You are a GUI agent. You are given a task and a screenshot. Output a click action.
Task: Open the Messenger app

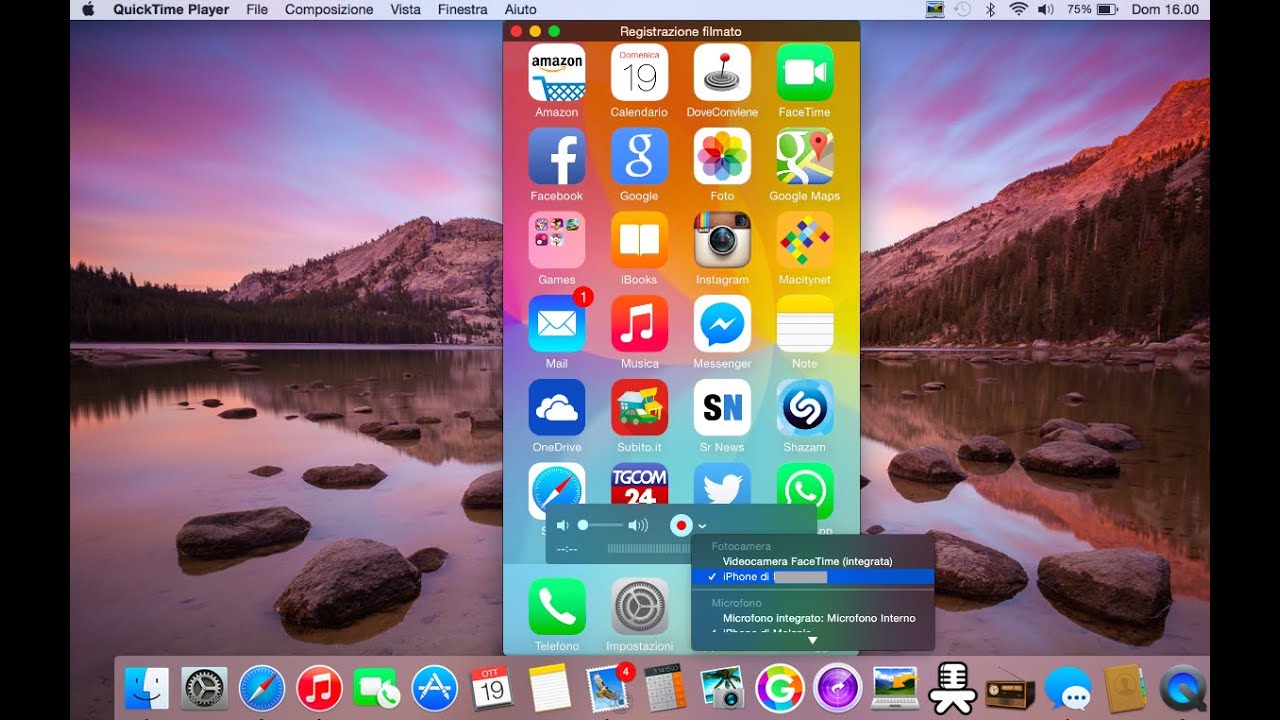pyautogui.click(x=722, y=324)
